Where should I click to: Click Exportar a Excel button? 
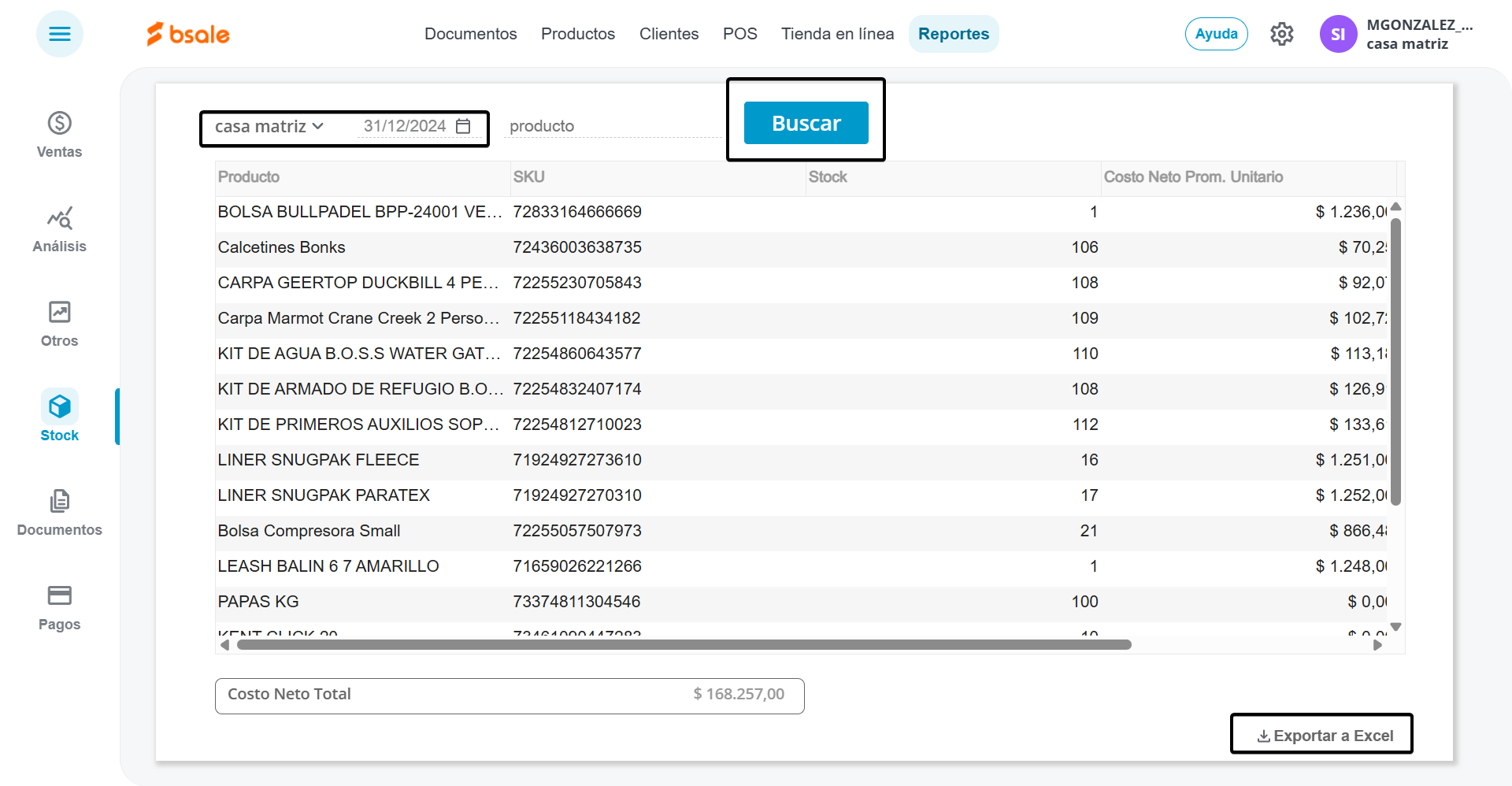point(1325,736)
